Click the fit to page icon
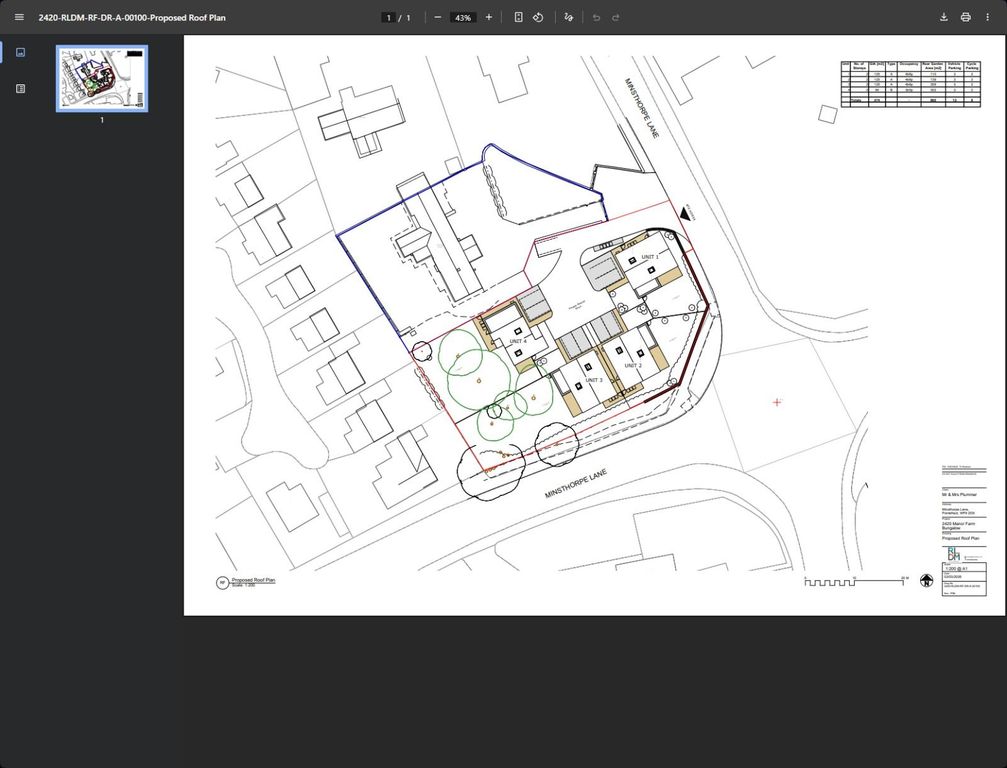Image resolution: width=1007 pixels, height=768 pixels. [x=518, y=17]
